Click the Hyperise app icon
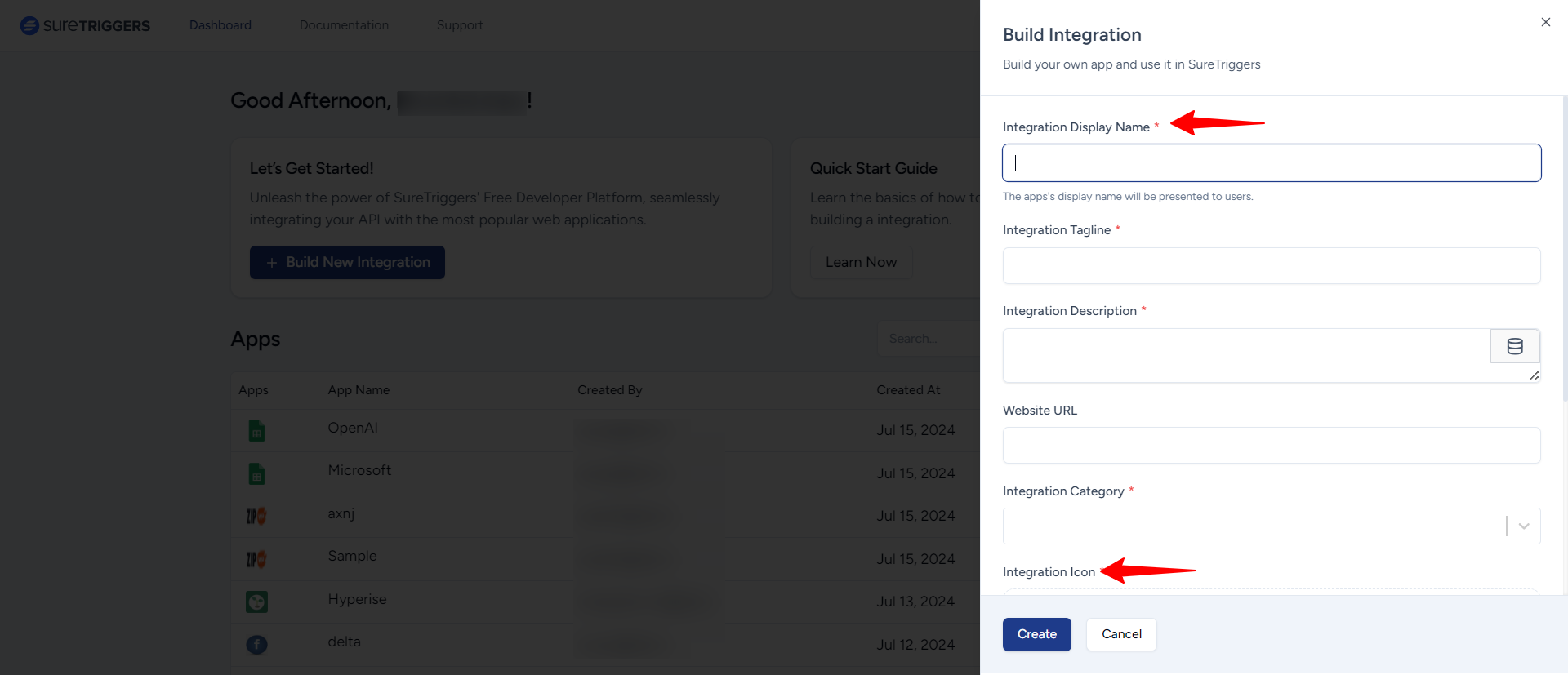The image size is (1568, 675). click(x=256, y=602)
